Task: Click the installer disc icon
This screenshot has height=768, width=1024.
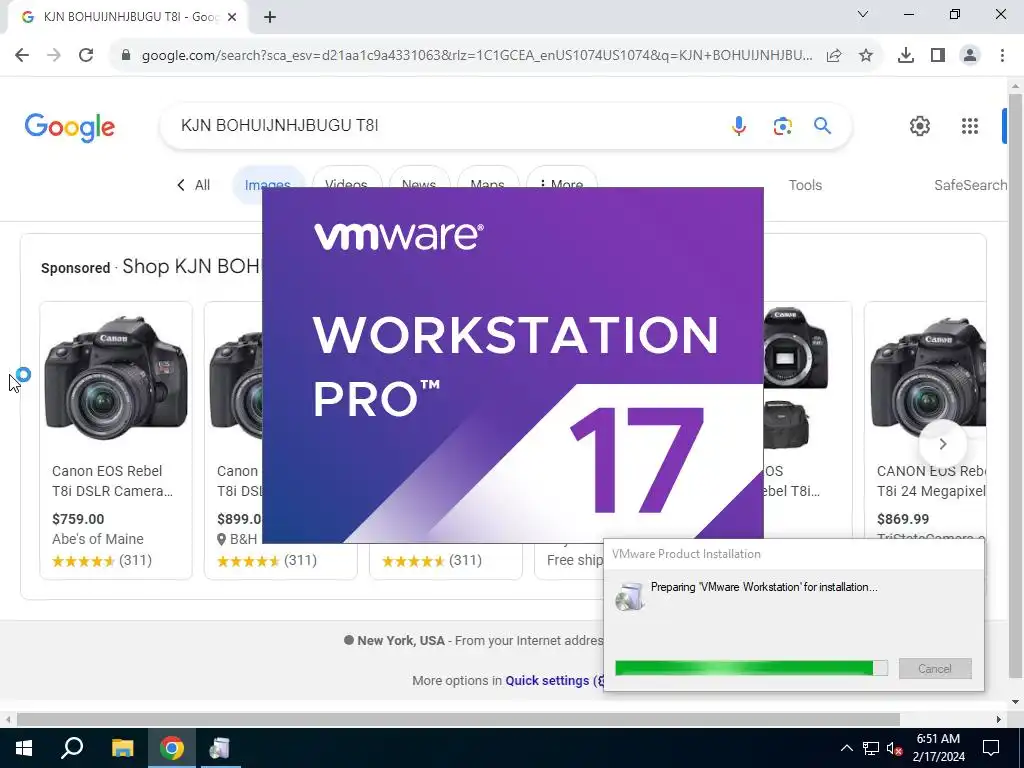Action: [630, 596]
